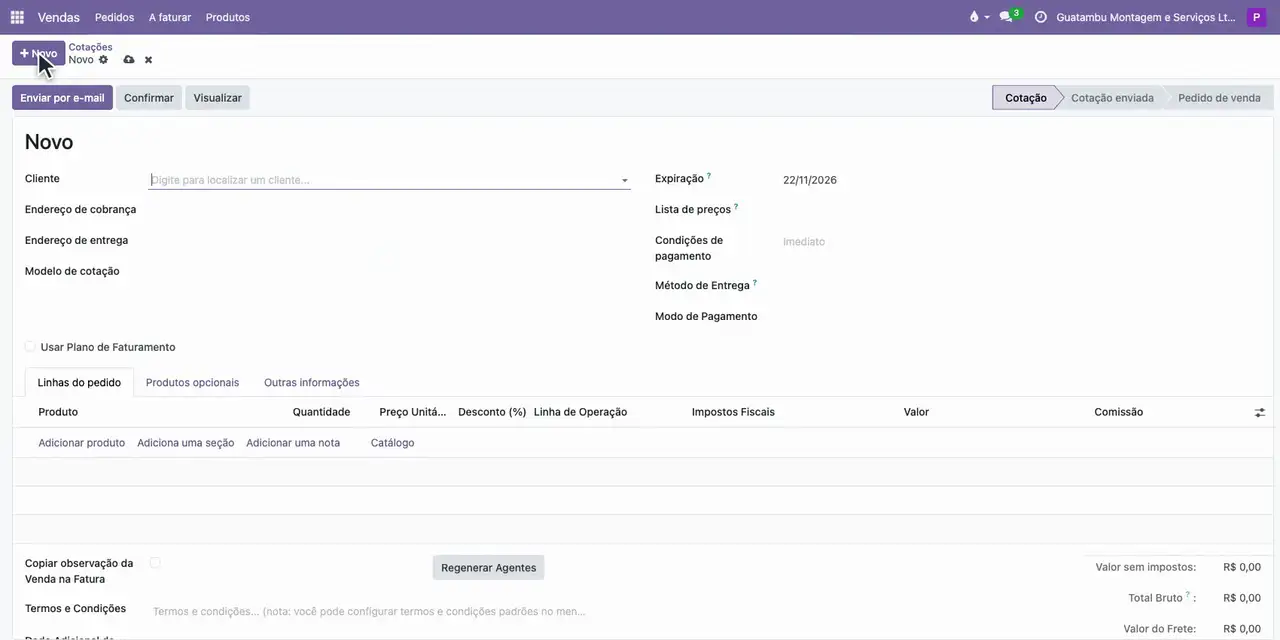Go back via Cotações breadcrumb
The width and height of the screenshot is (1280, 640).
pyautogui.click(x=90, y=47)
